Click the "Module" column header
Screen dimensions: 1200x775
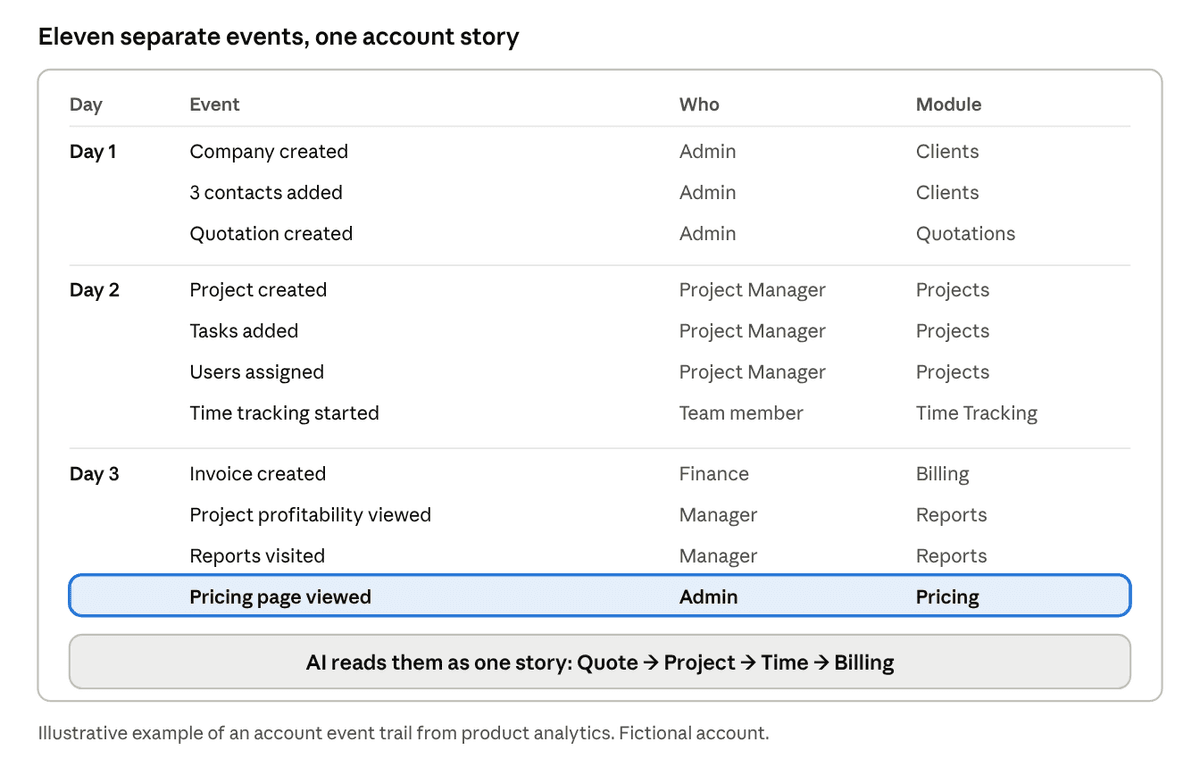tap(948, 104)
